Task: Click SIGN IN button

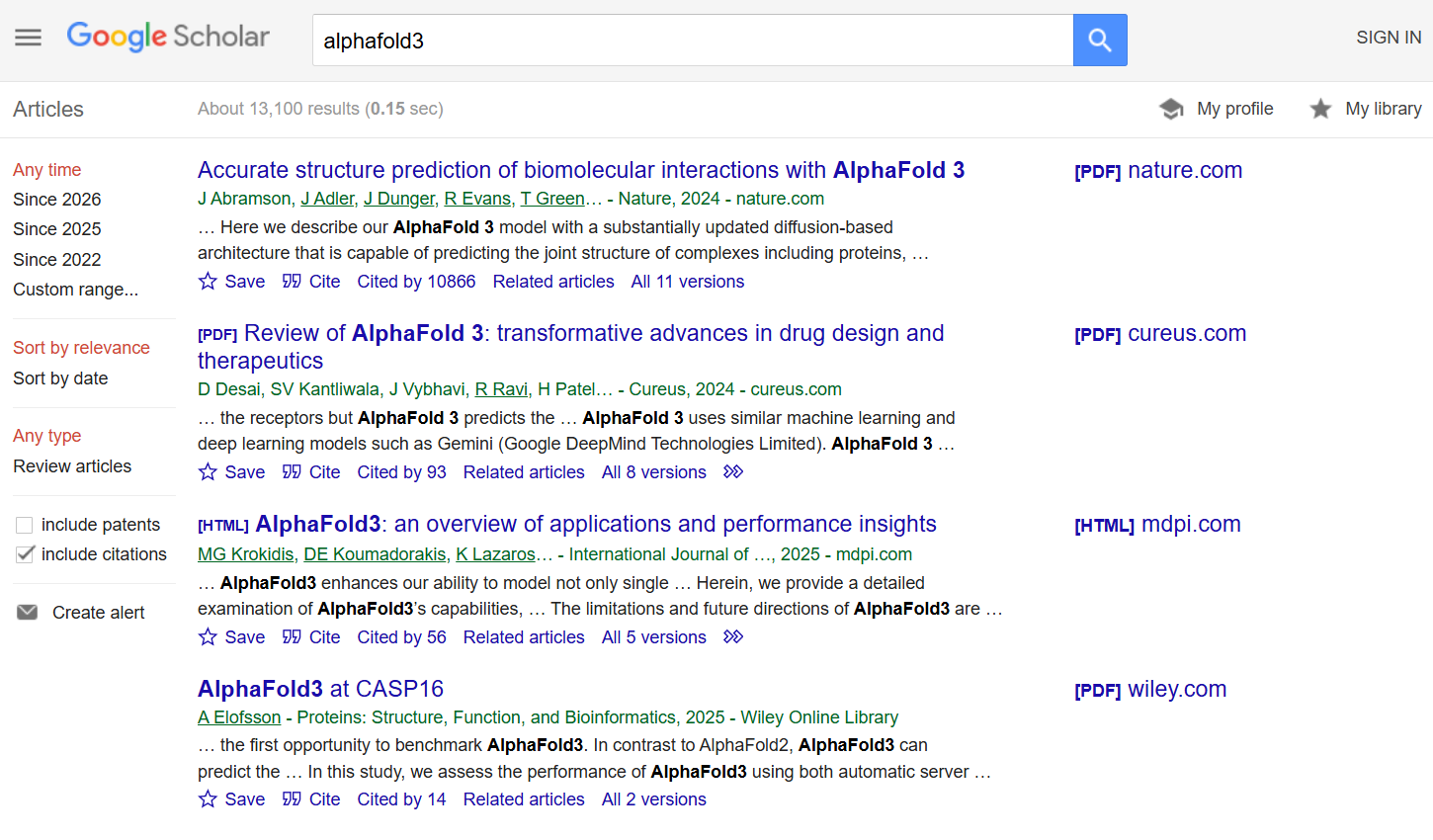Action: pyautogui.click(x=1388, y=38)
